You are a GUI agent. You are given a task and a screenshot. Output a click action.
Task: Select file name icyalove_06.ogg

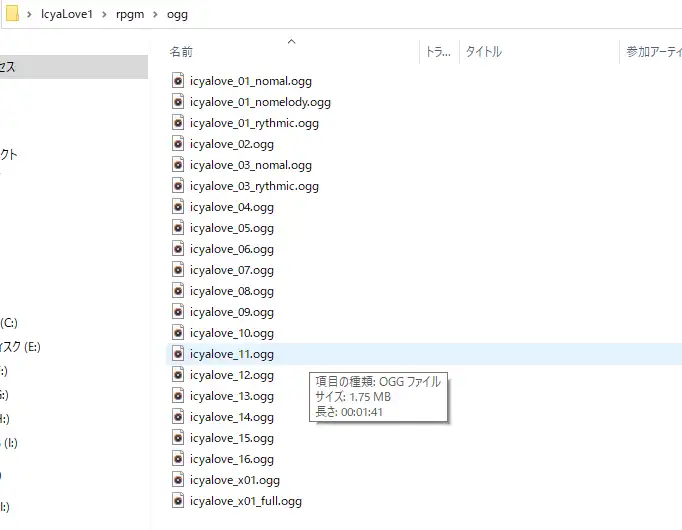point(231,250)
